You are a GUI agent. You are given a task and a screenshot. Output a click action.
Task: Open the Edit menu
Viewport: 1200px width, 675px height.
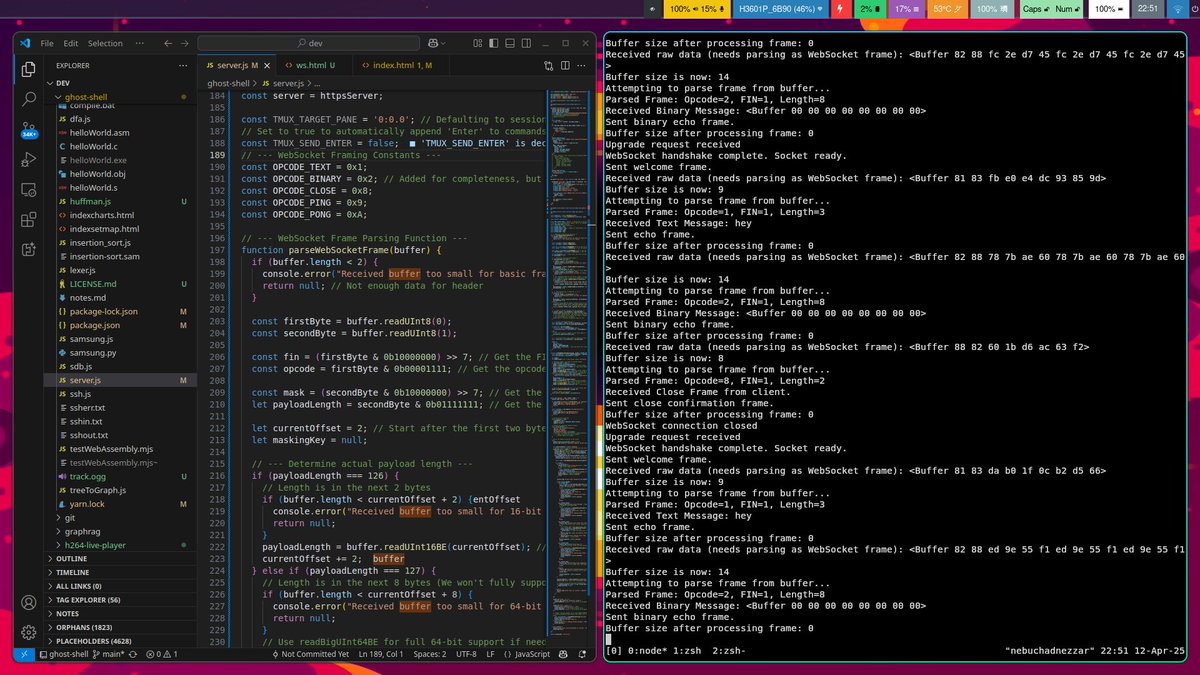tap(71, 43)
